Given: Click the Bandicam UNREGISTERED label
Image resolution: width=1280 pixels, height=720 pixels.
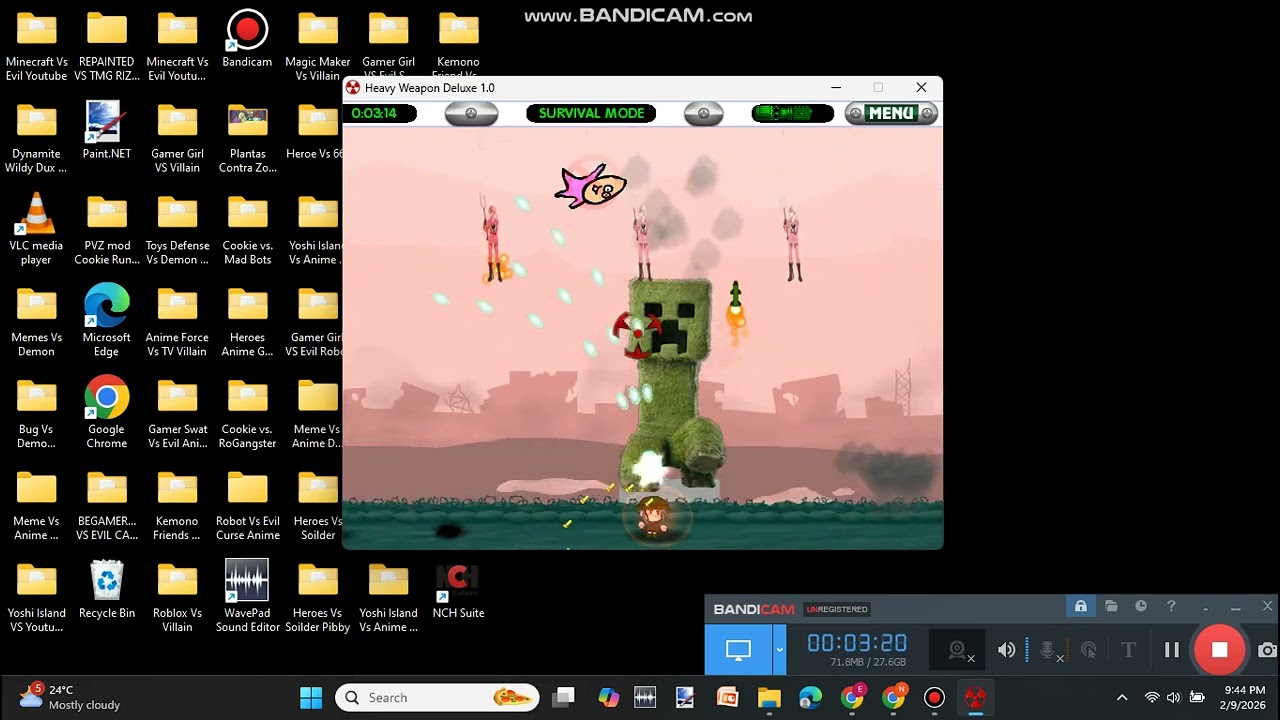Looking at the screenshot, I should pyautogui.click(x=837, y=609).
